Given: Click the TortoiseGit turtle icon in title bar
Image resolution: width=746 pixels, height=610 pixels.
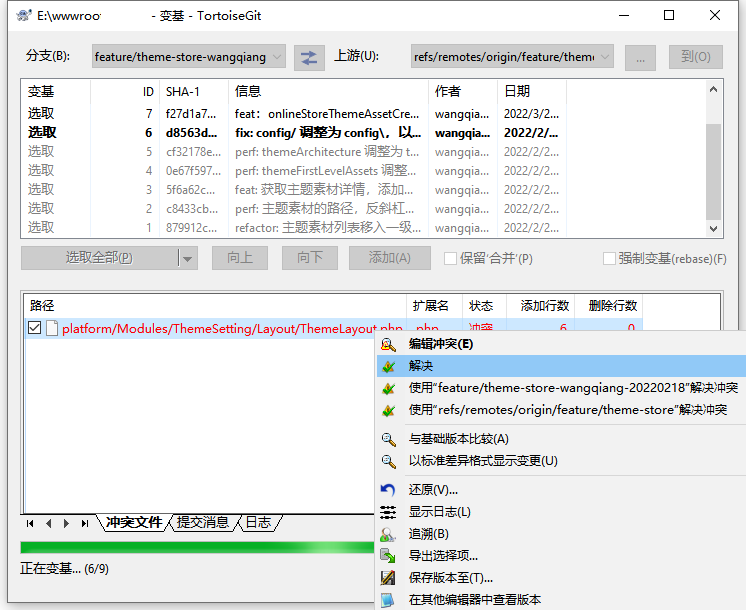Looking at the screenshot, I should [24, 15].
